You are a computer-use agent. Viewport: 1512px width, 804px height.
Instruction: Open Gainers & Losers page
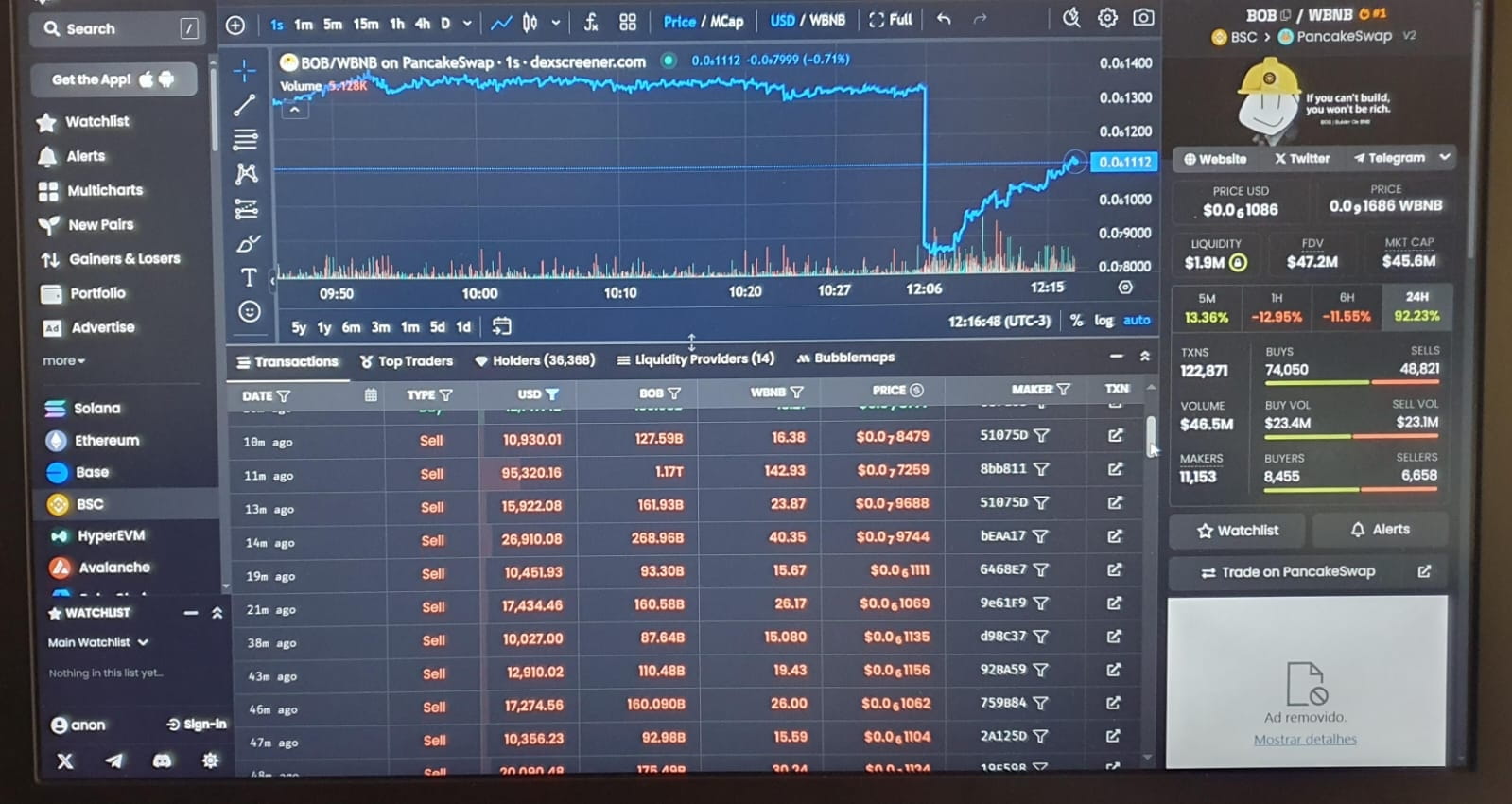(x=110, y=259)
